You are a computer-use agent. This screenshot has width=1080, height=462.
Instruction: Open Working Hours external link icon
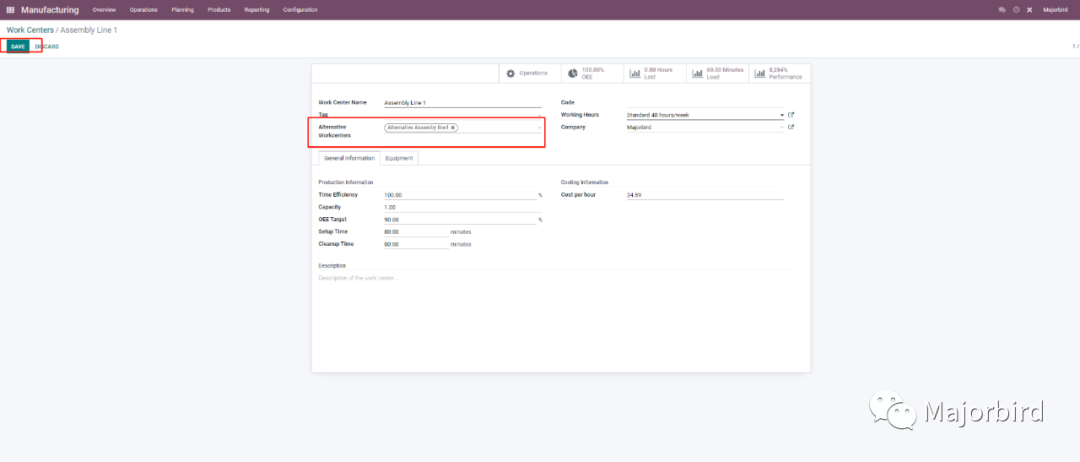pyautogui.click(x=791, y=115)
